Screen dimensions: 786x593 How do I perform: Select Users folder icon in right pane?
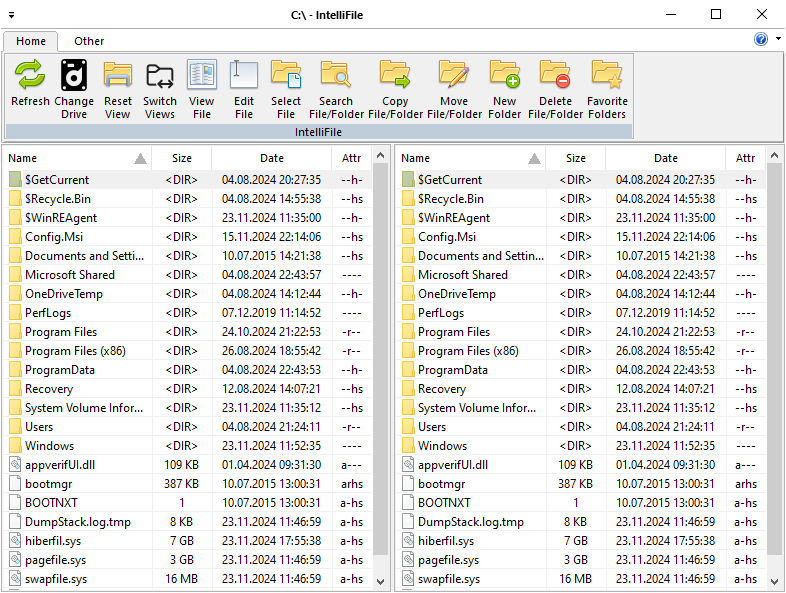[x=408, y=427]
